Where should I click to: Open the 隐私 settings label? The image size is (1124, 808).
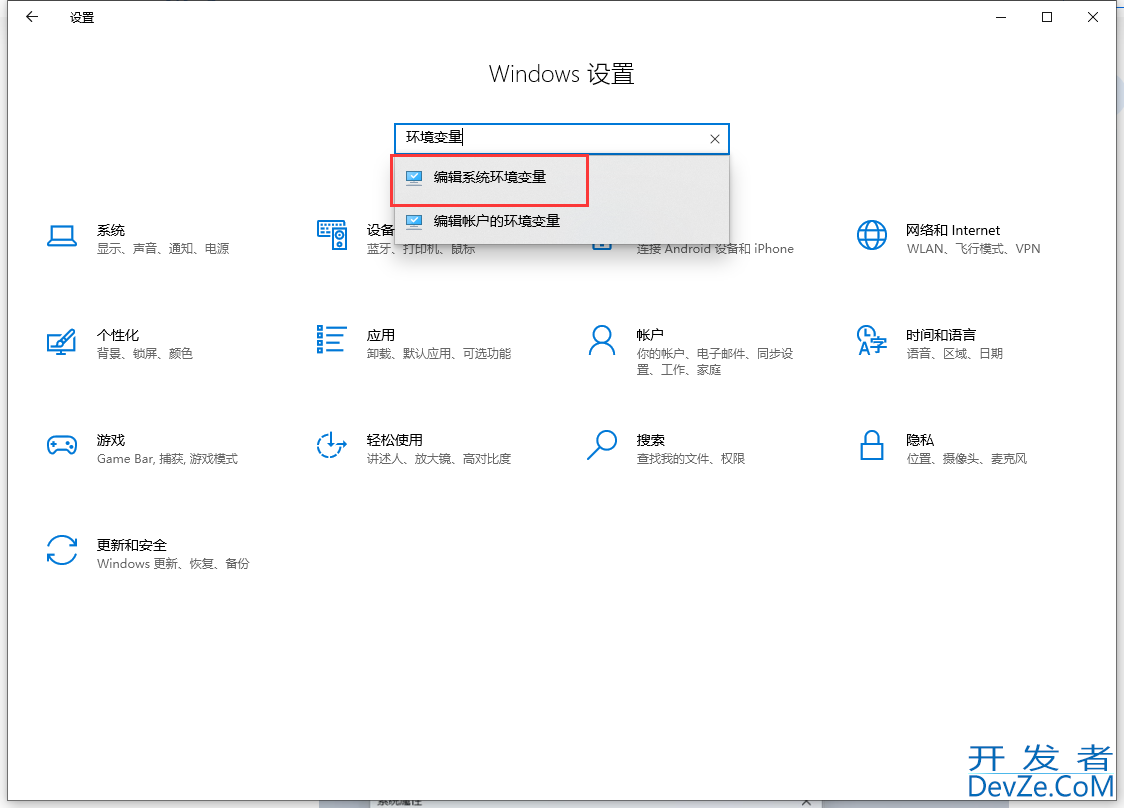point(920,440)
